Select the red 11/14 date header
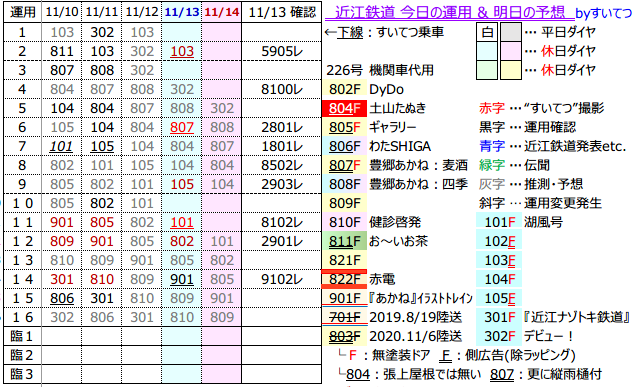Image resolution: width=636 pixels, height=387 pixels. click(221, 12)
